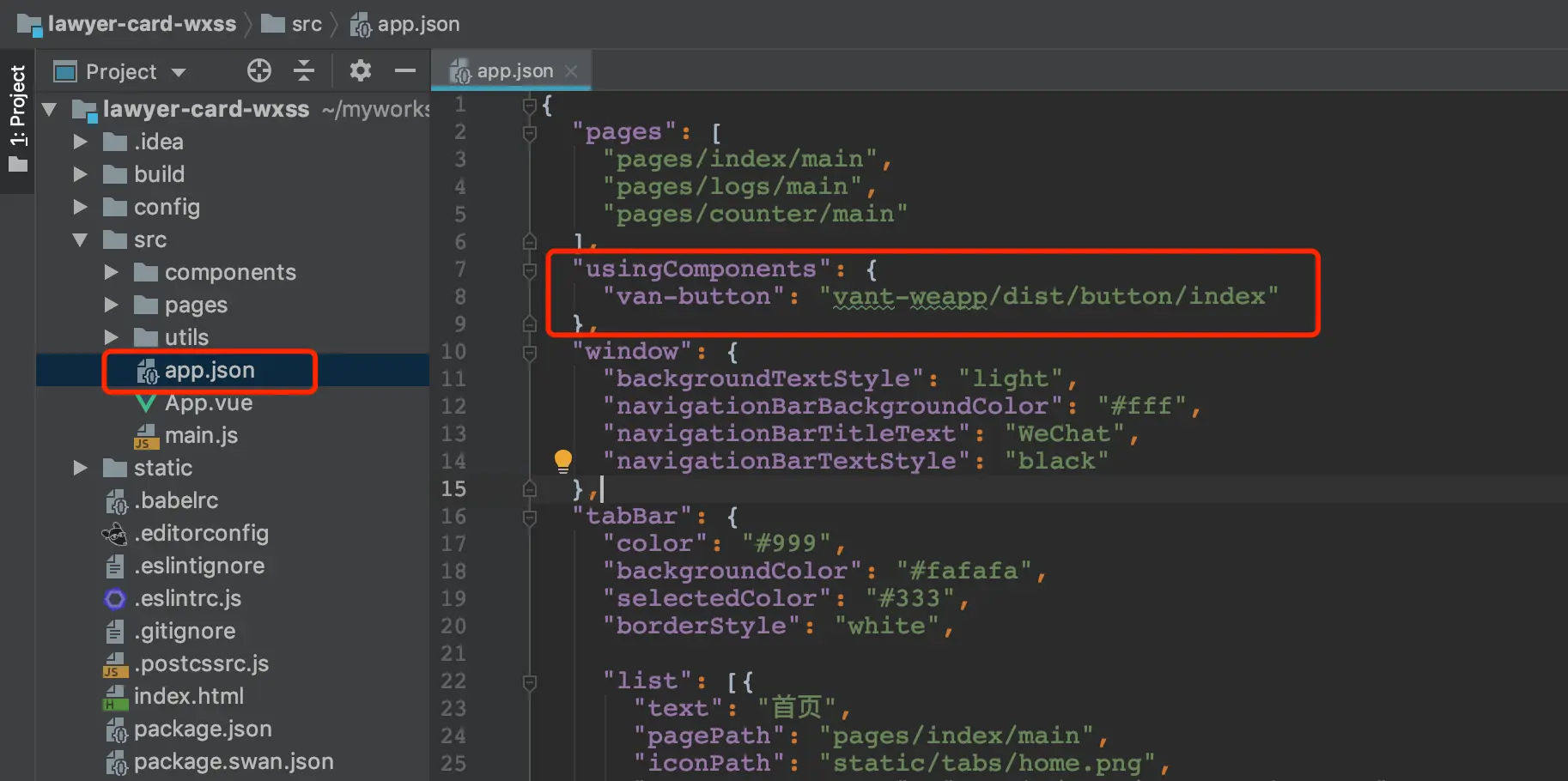This screenshot has height=781, width=1568.
Task: Expand the .idea folder
Action: click(81, 142)
